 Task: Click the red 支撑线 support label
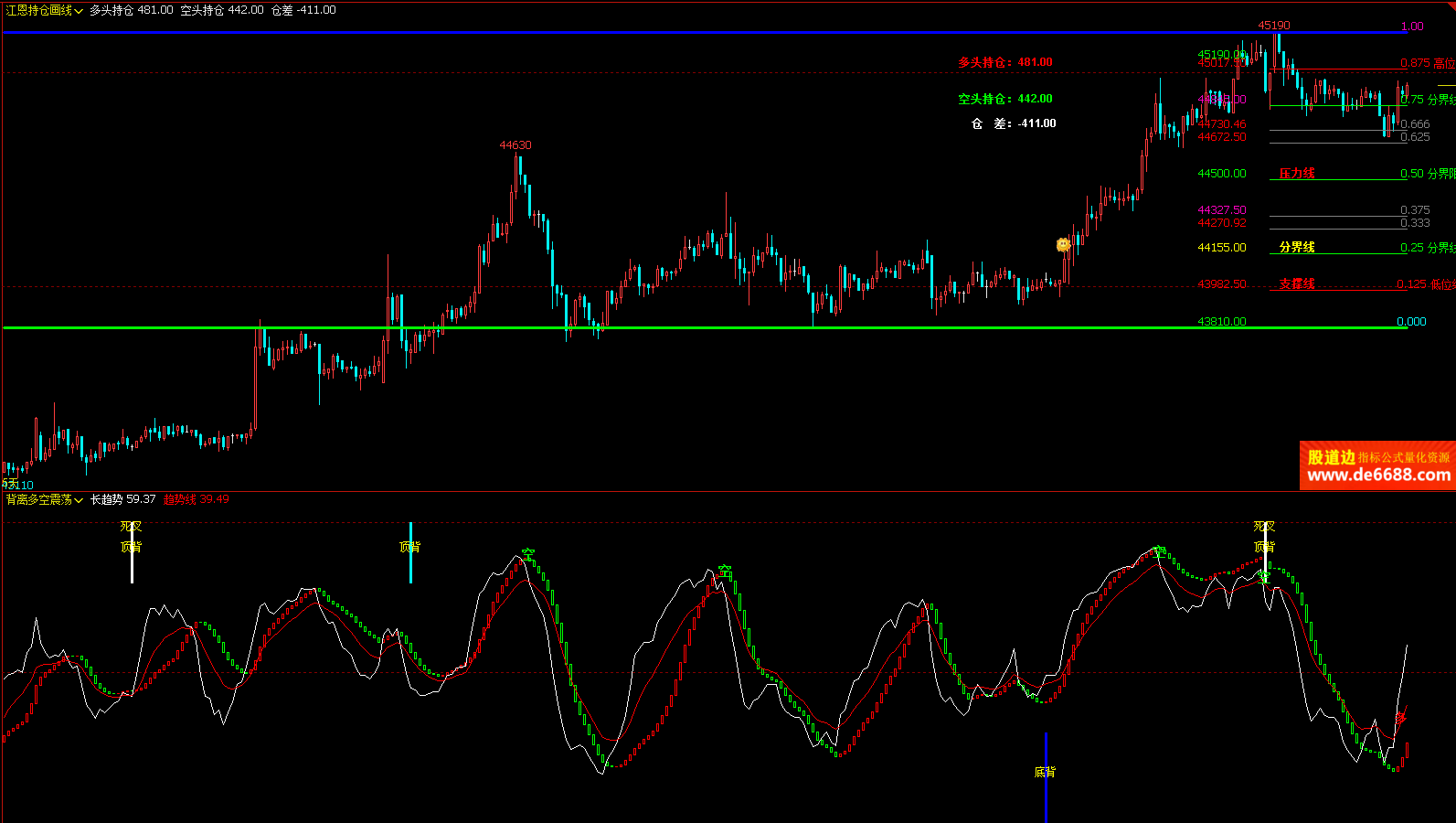tap(1296, 284)
